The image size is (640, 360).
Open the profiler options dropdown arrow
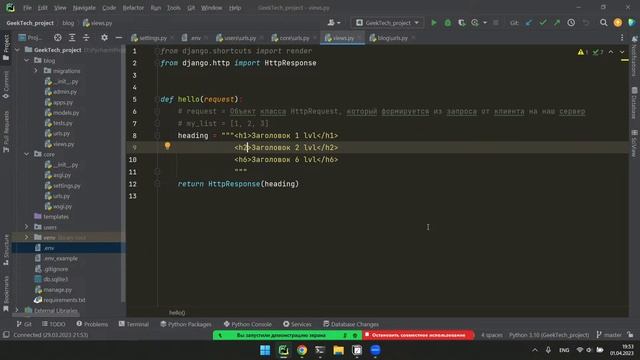pyautogui.click(x=485, y=23)
